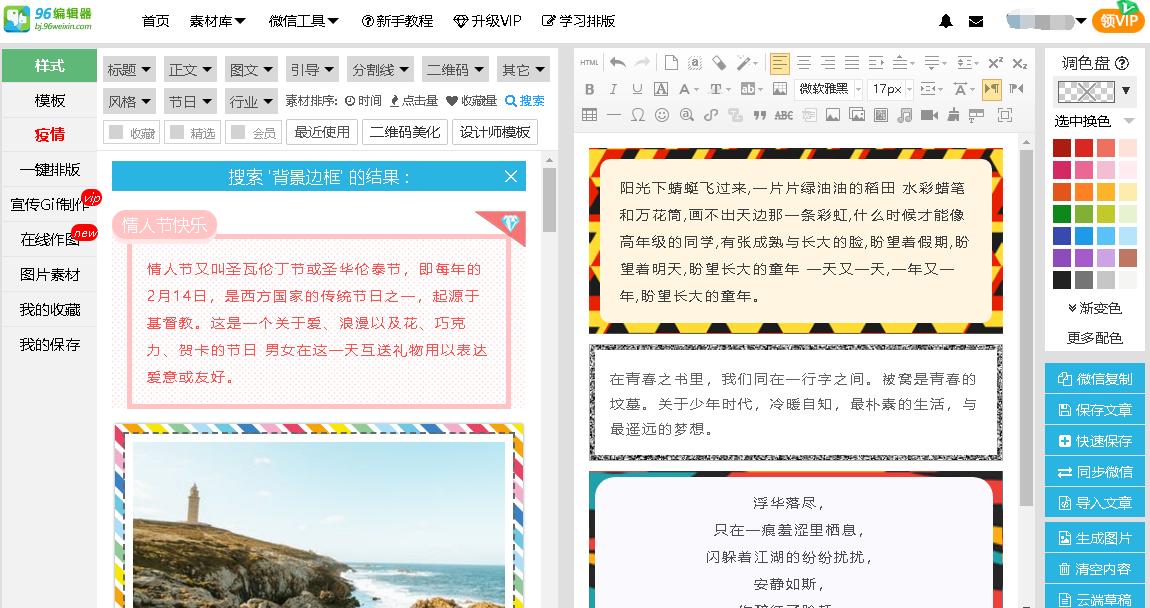Screen dimensions: 1150x608
Task: Insert a special character with the Omega icon
Action: click(637, 115)
